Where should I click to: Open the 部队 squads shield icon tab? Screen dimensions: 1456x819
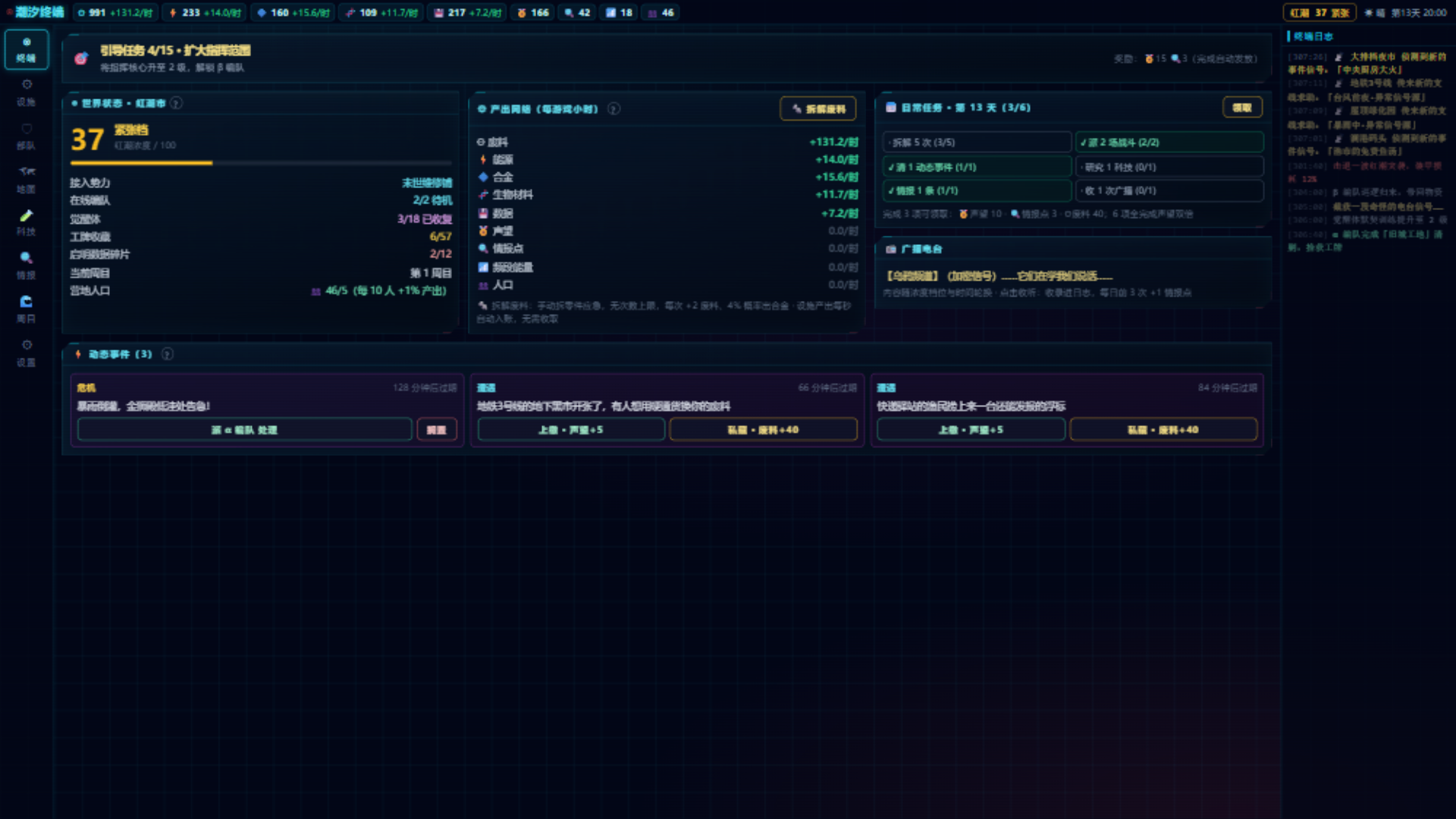pyautogui.click(x=27, y=136)
